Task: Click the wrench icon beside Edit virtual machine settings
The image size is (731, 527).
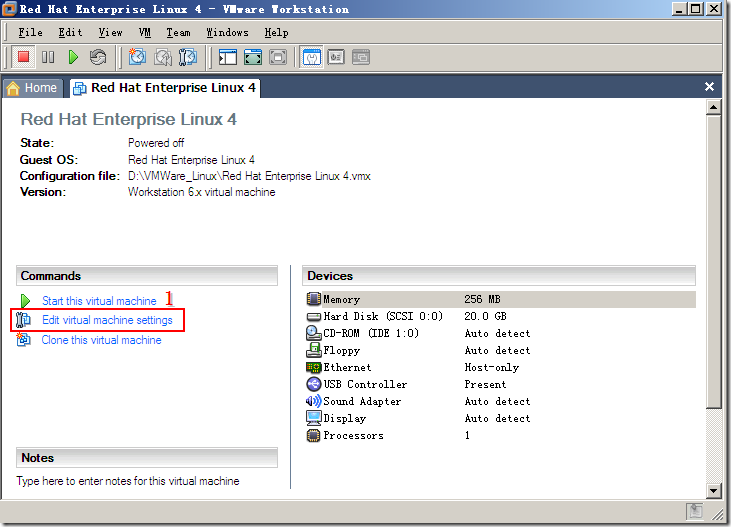Action: click(x=23, y=320)
